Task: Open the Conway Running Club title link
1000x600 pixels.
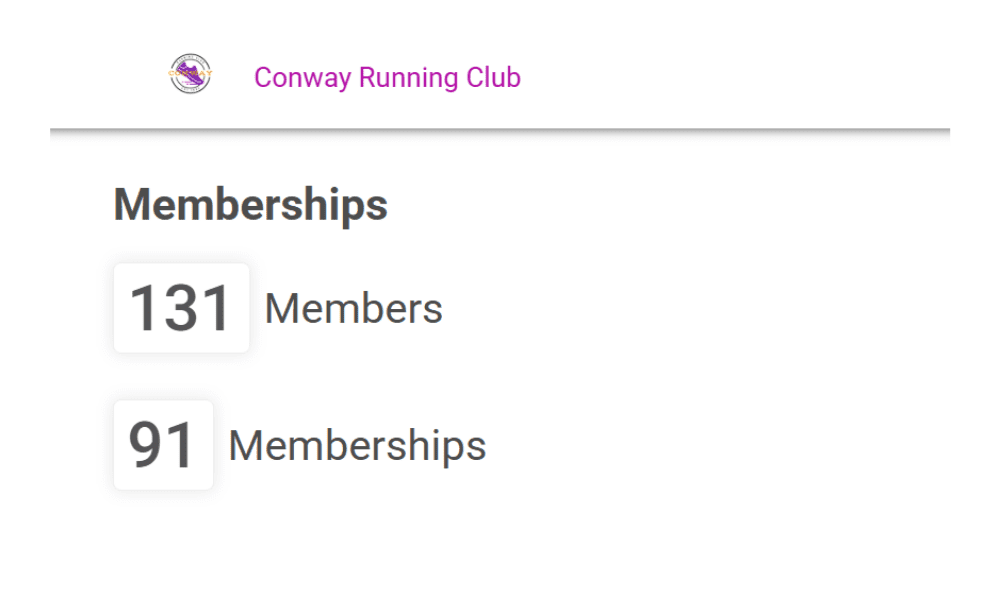Action: tap(387, 78)
